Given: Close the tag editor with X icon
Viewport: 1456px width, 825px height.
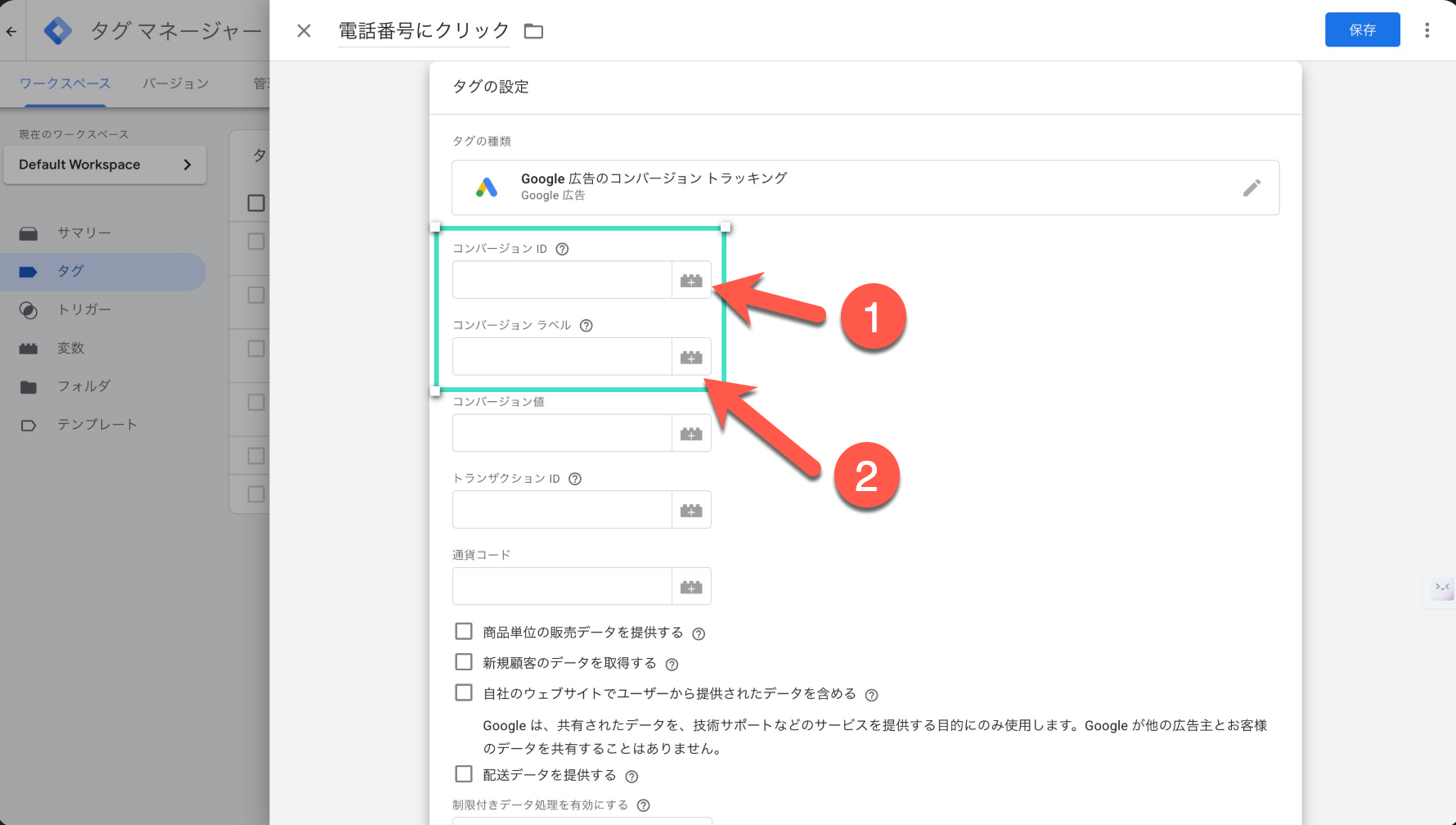Looking at the screenshot, I should [303, 31].
